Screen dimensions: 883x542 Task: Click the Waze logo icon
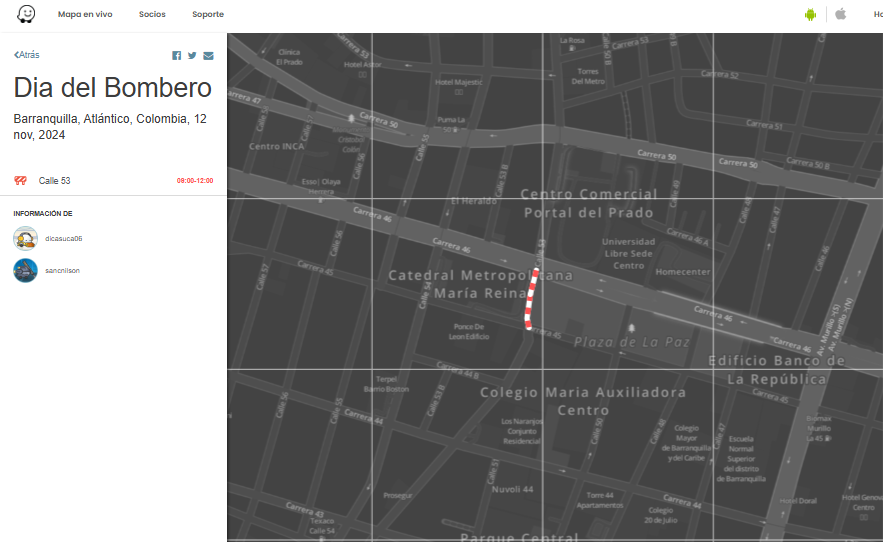26,14
